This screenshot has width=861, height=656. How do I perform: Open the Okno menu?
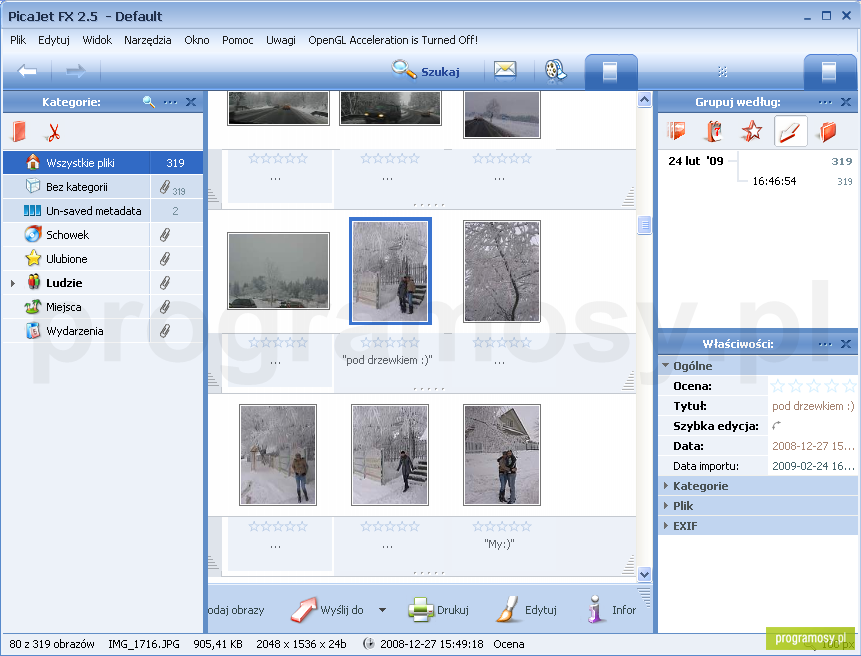197,40
